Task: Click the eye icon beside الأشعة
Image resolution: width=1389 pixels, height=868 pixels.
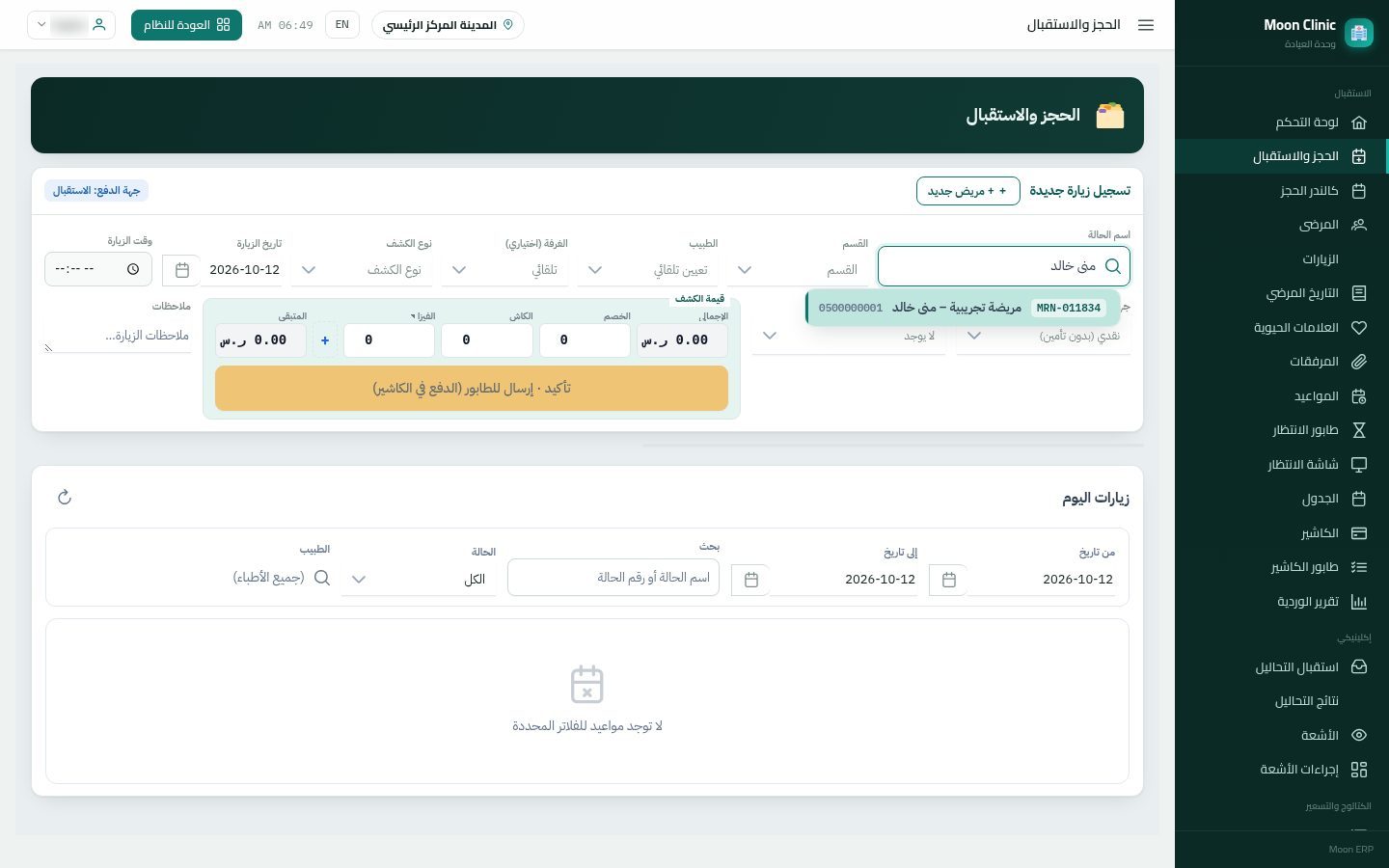Action: [x=1359, y=736]
